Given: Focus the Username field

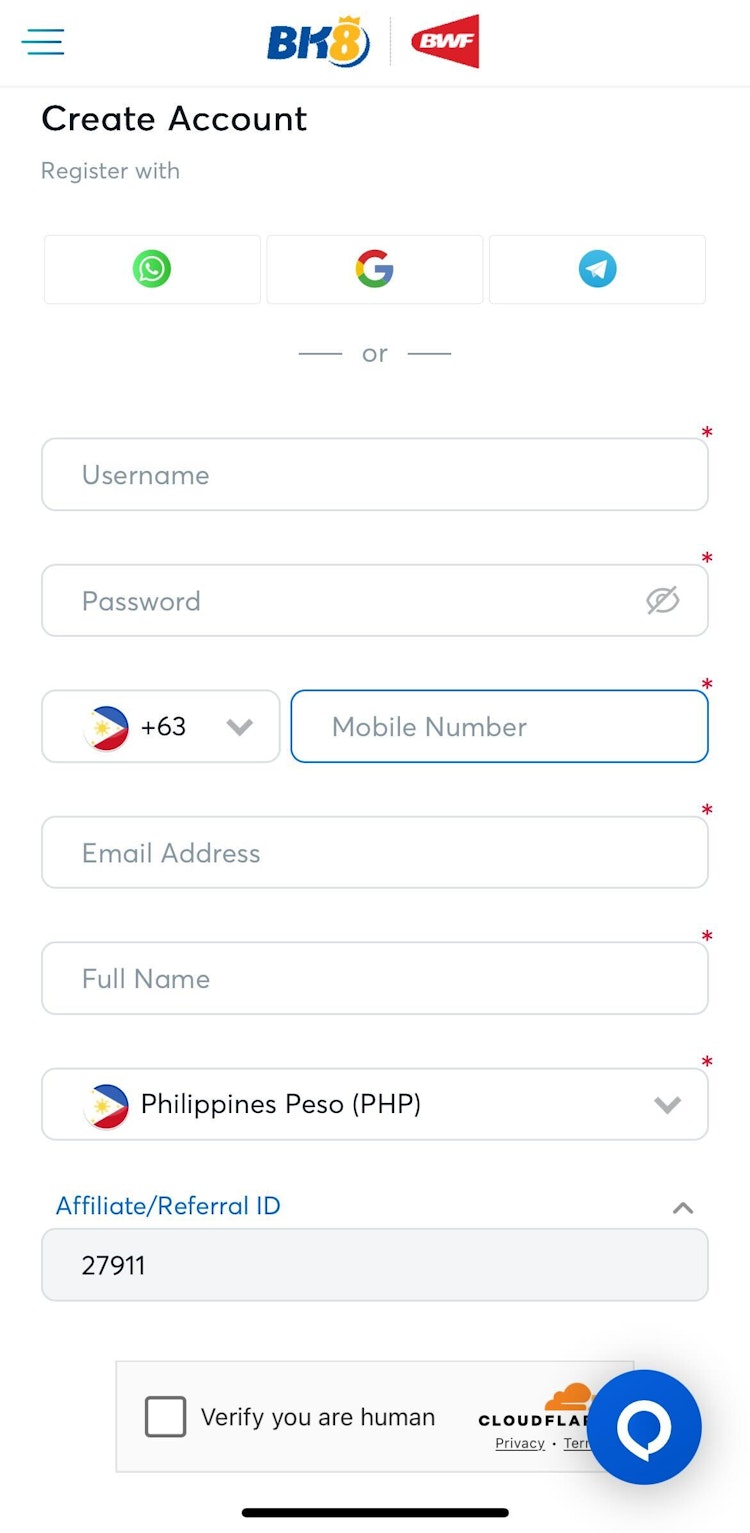Looking at the screenshot, I should click(374, 475).
